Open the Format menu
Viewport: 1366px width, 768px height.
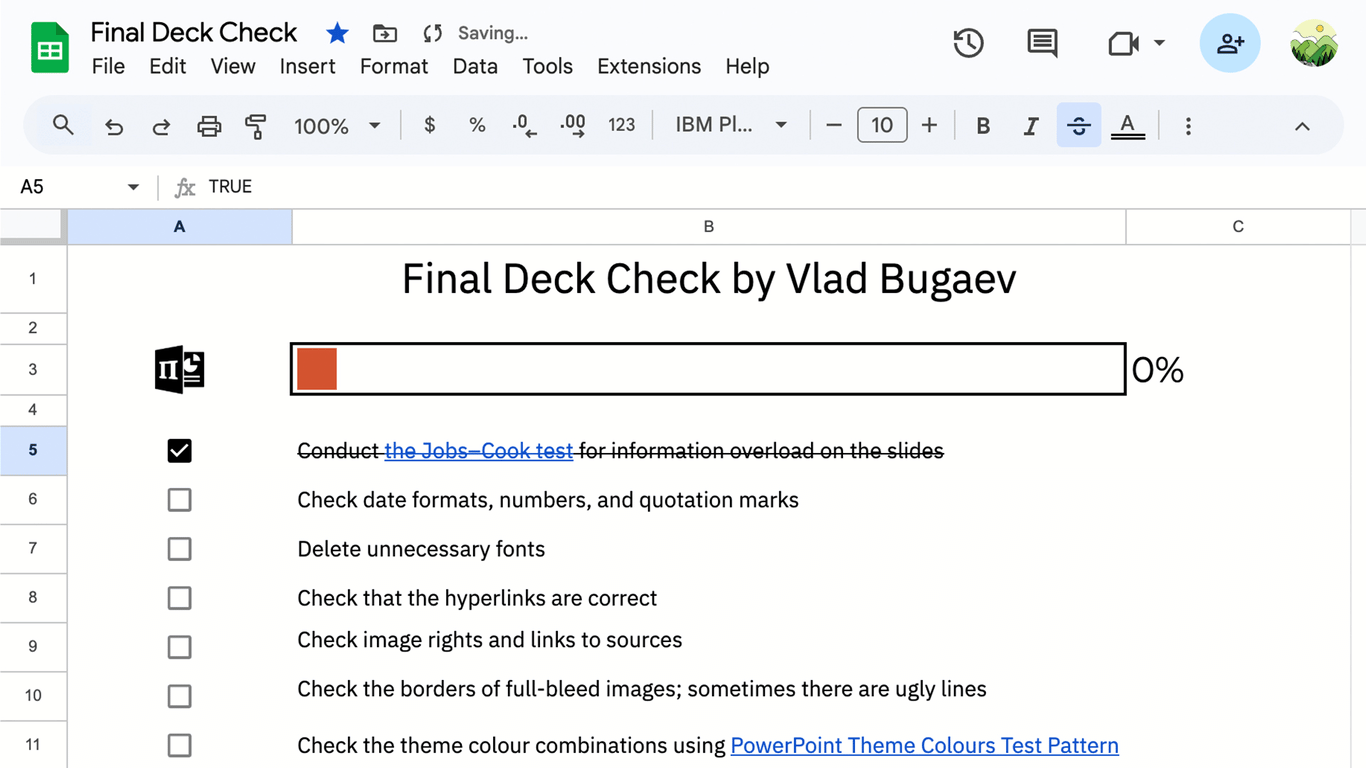pos(394,66)
